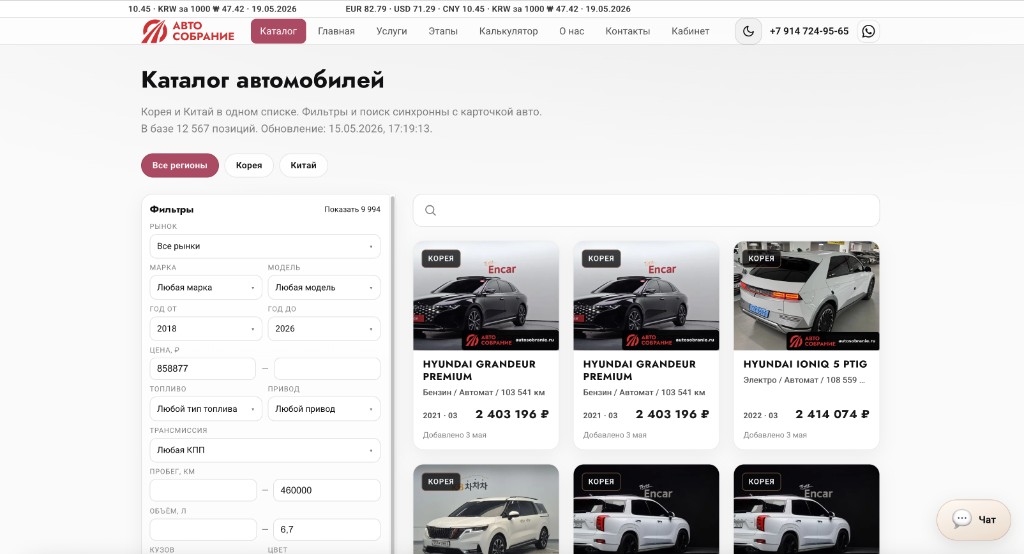
Task: Click the HYUNDAI IONIQ 5 PTIG title
Action: click(x=805, y=364)
